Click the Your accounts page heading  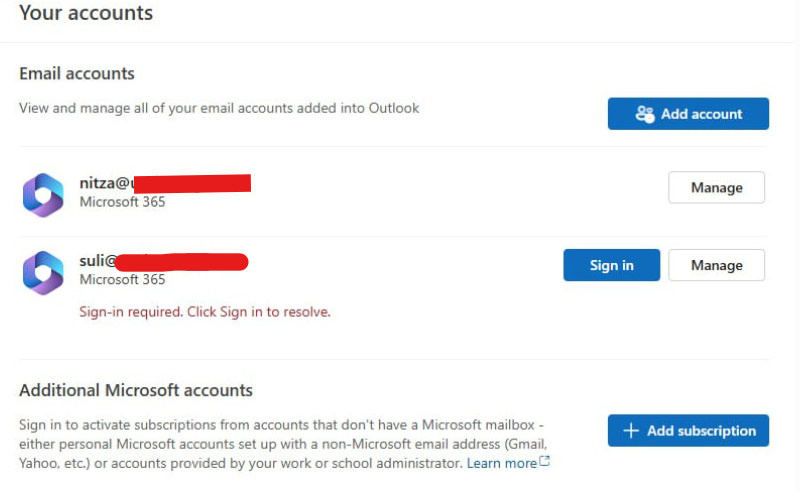pyautogui.click(x=86, y=13)
